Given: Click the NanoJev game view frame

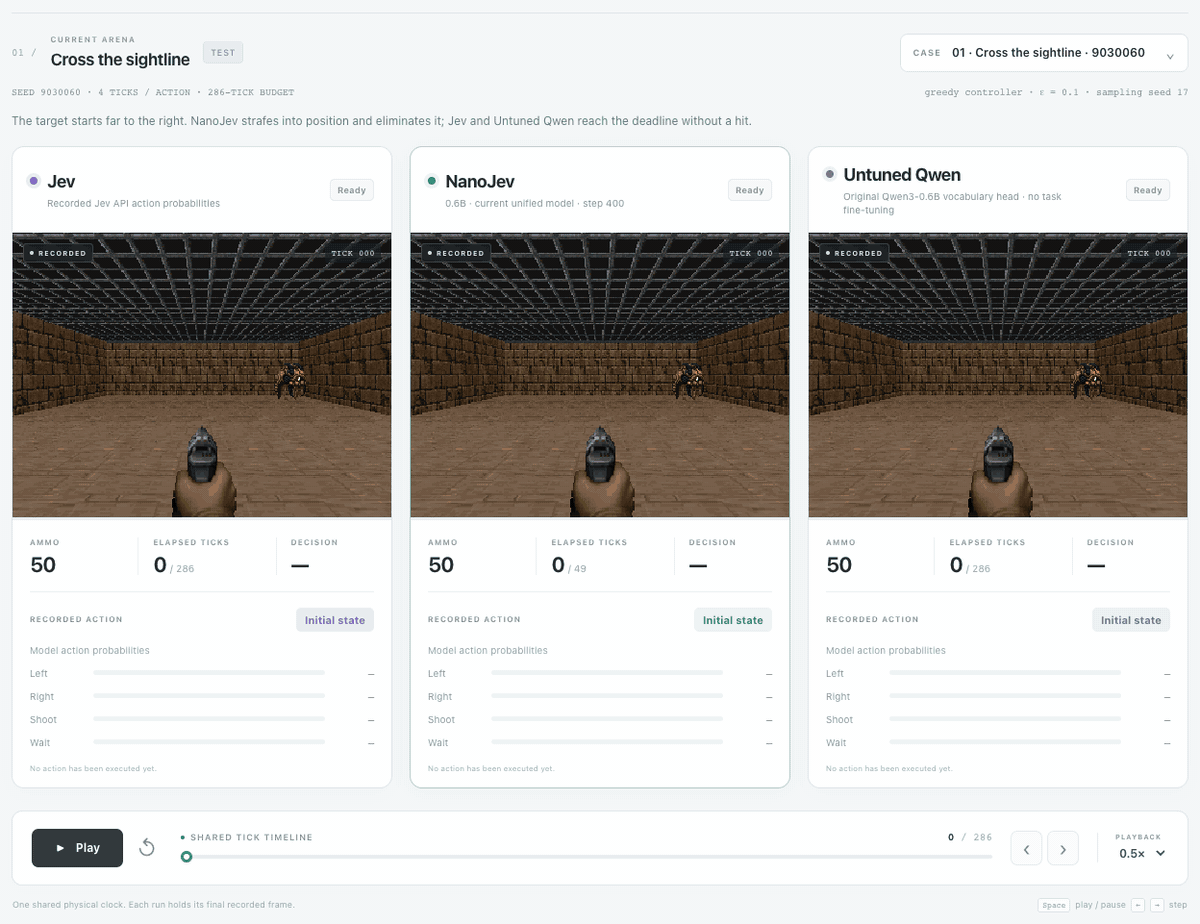Looking at the screenshot, I should [600, 375].
